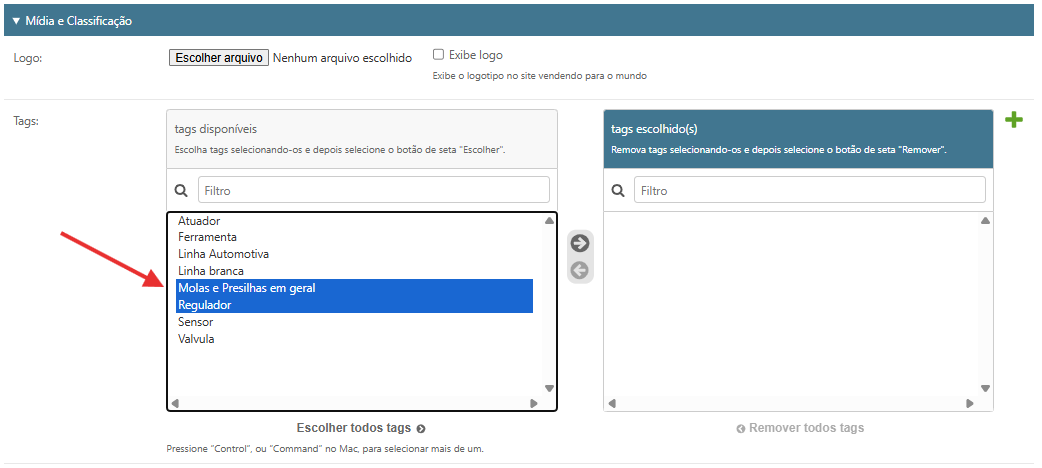Collapse the Mídia e Classificação section
This screenshot has height=468, width=1042.
click(x=16, y=20)
